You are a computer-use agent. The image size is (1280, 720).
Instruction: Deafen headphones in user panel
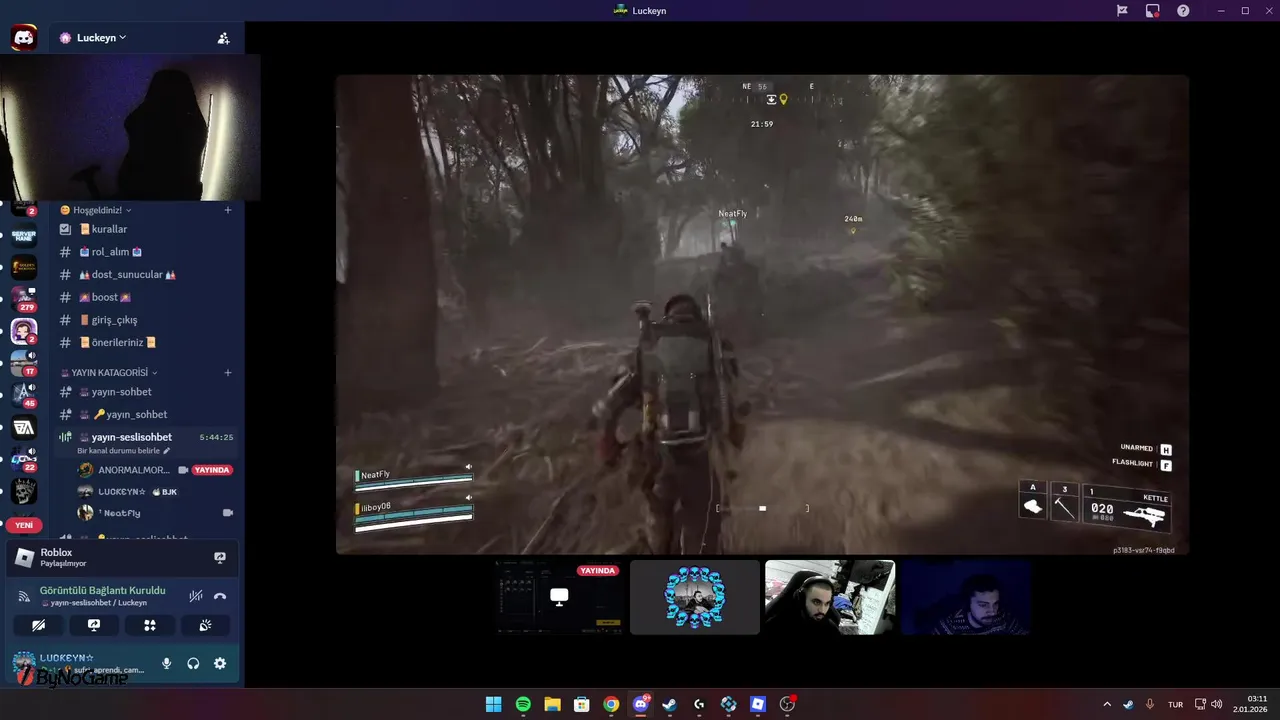(x=193, y=663)
